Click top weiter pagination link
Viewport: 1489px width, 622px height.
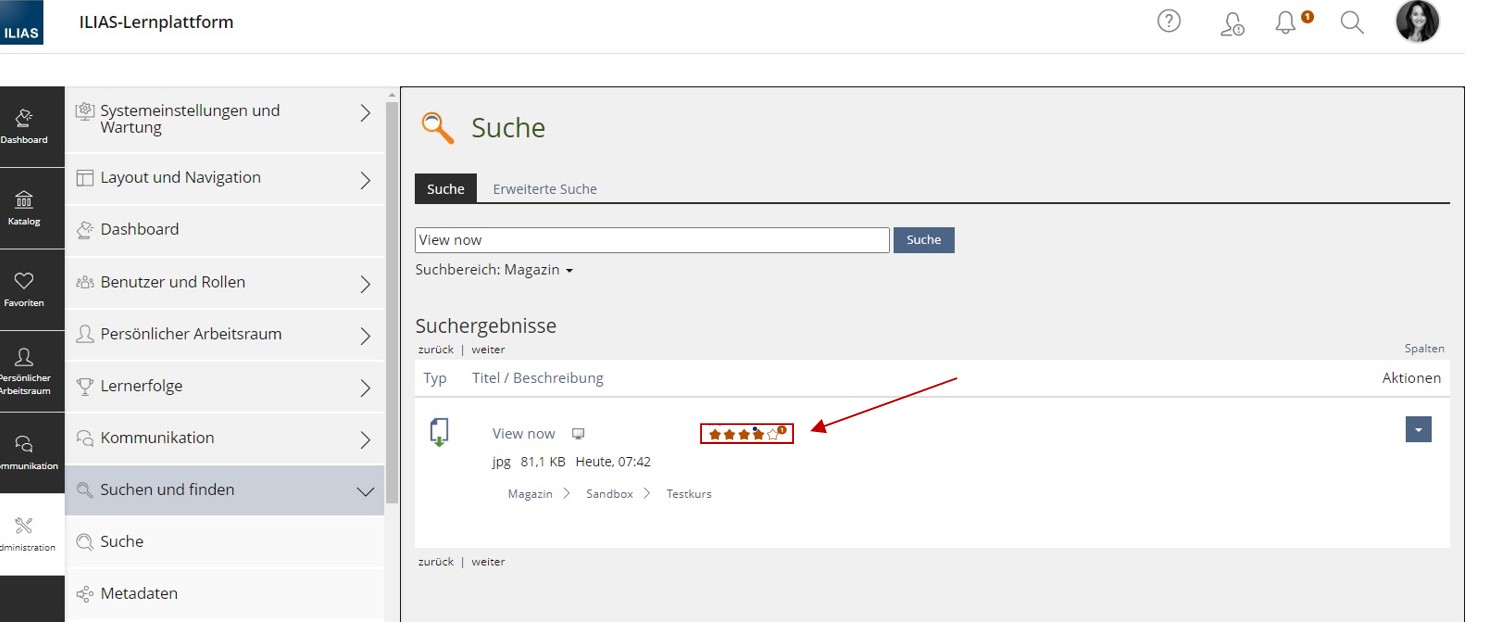tap(488, 350)
